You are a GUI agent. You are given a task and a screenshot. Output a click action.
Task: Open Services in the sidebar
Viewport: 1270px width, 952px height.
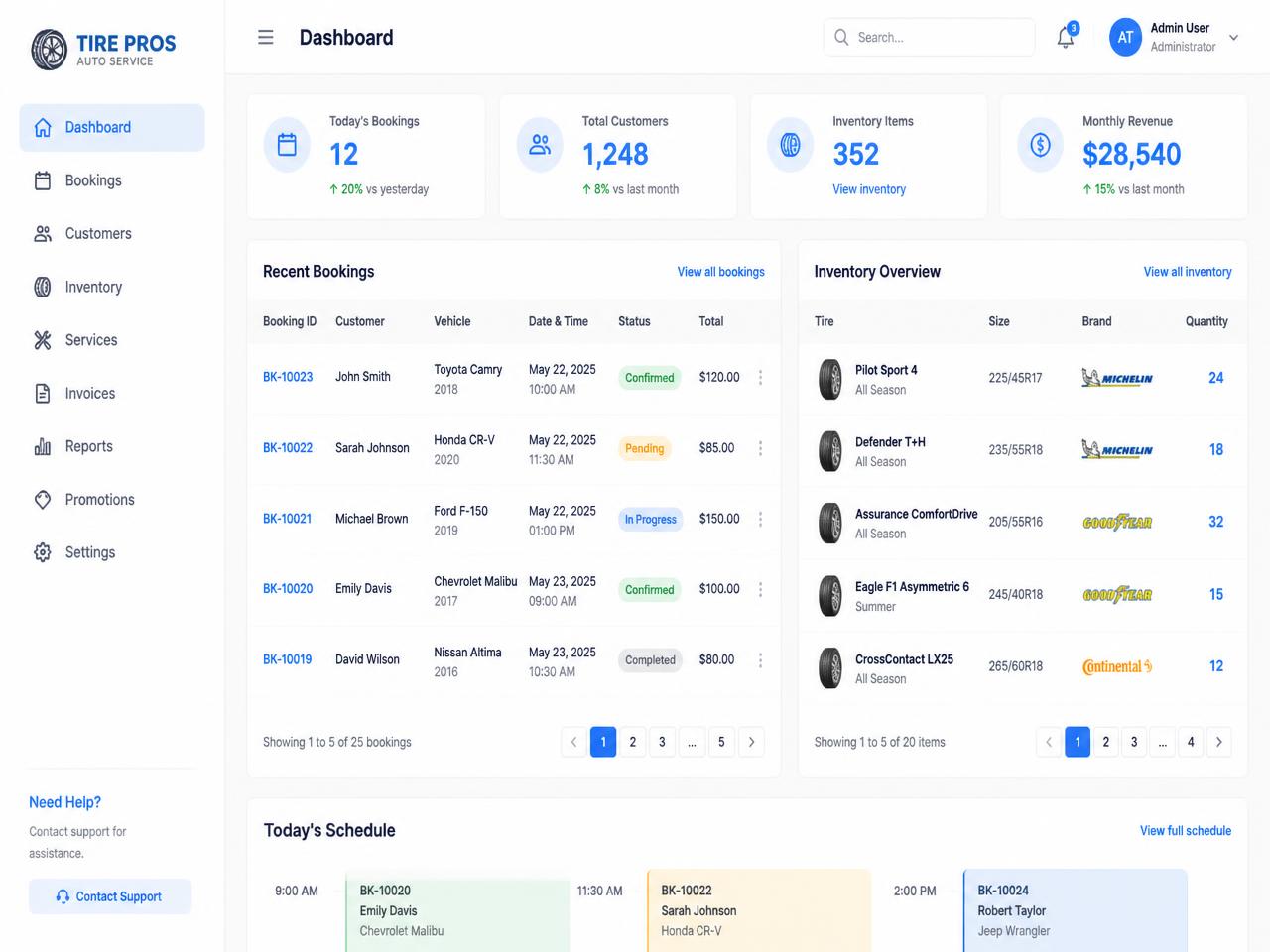(x=112, y=340)
